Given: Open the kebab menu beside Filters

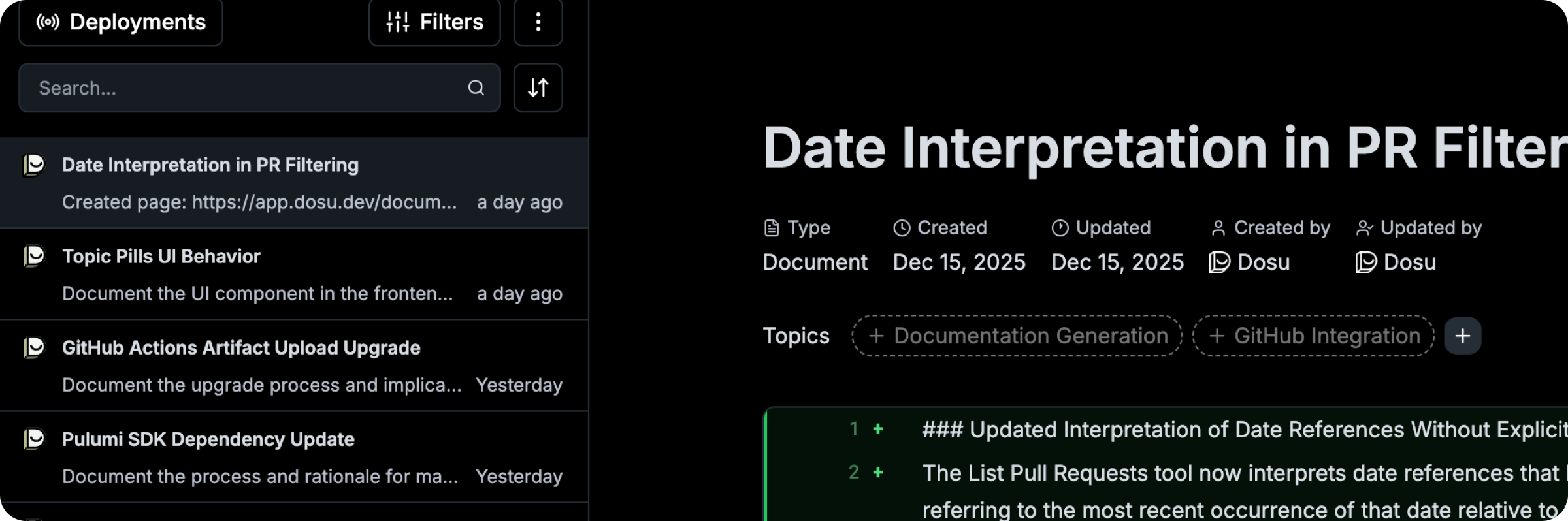Looking at the screenshot, I should 538,22.
